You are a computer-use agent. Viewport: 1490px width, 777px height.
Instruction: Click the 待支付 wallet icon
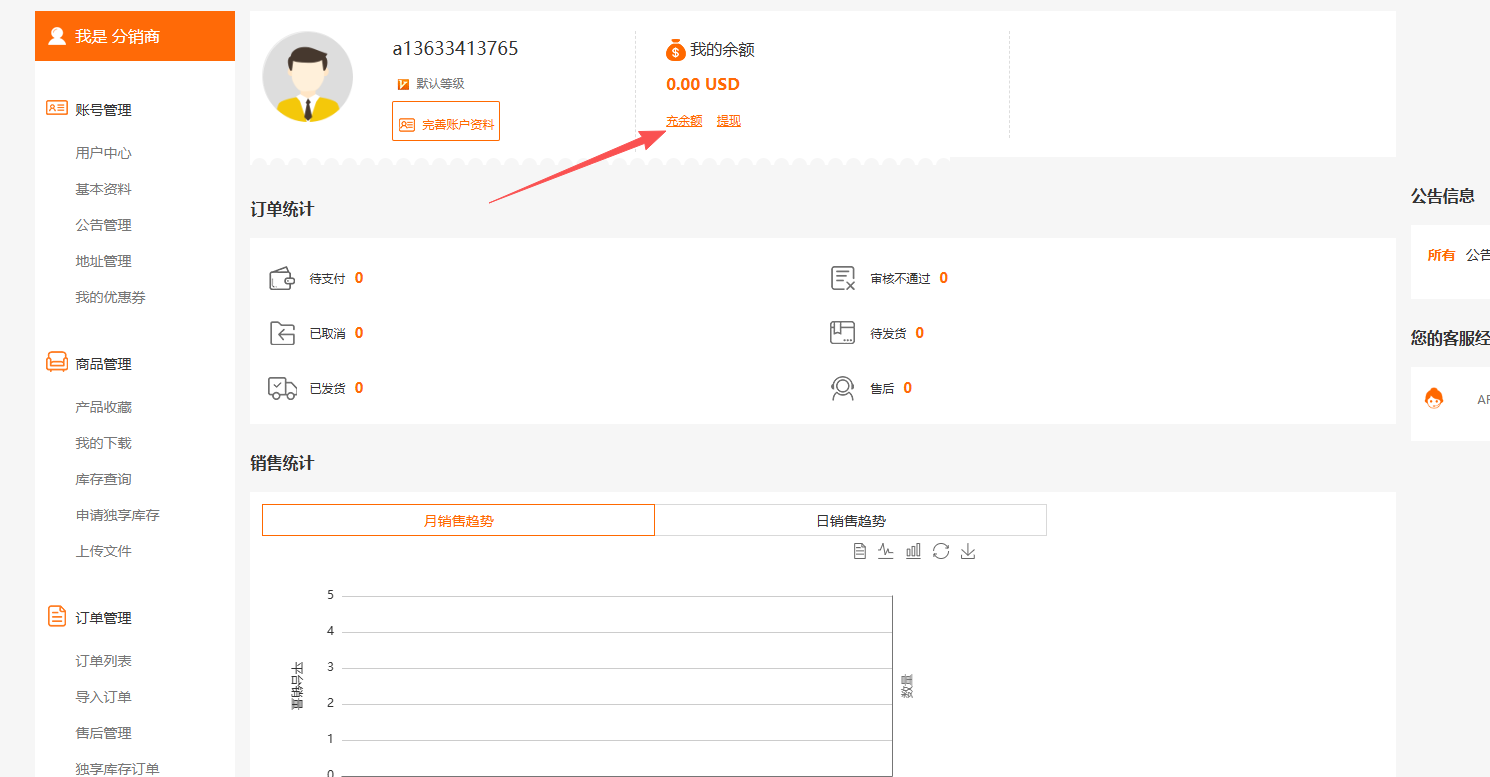coord(283,278)
